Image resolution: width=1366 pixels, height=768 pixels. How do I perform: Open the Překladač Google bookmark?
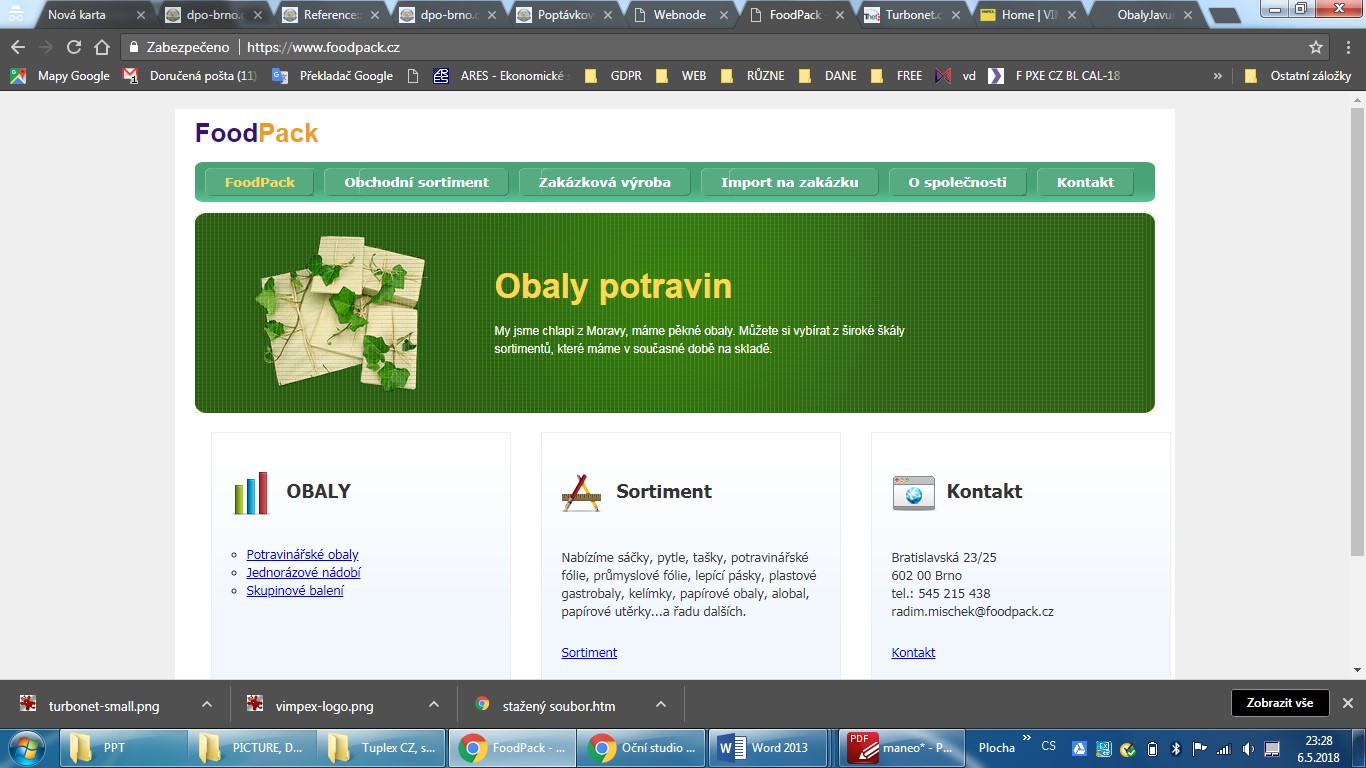pyautogui.click(x=333, y=75)
